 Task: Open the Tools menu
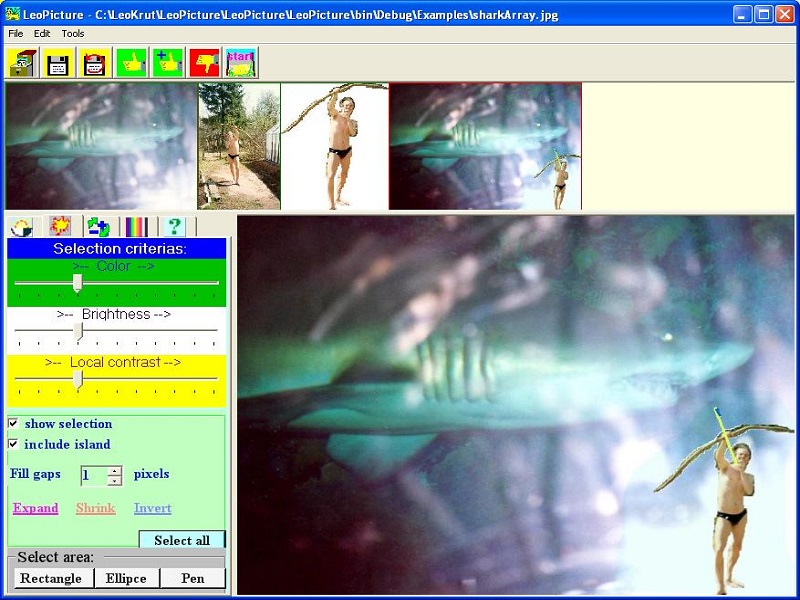click(73, 33)
